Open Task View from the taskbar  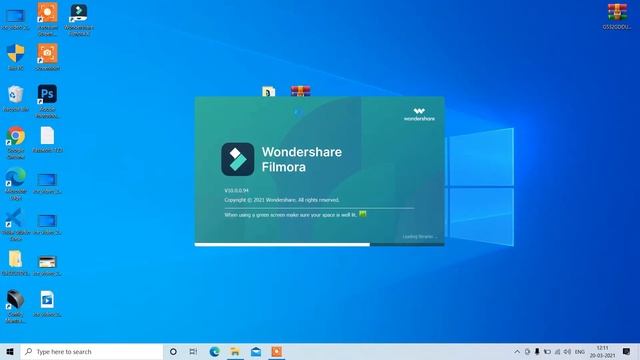pos(193,351)
